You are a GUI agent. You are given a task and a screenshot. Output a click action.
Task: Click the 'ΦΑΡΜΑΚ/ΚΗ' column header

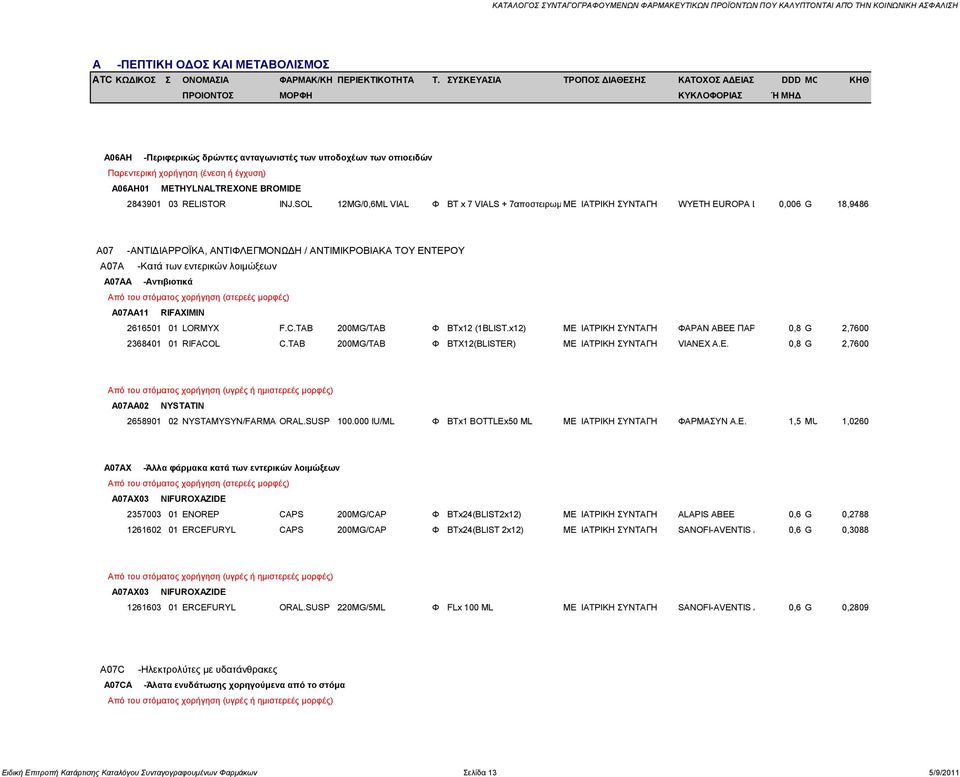pyautogui.click(x=306, y=80)
